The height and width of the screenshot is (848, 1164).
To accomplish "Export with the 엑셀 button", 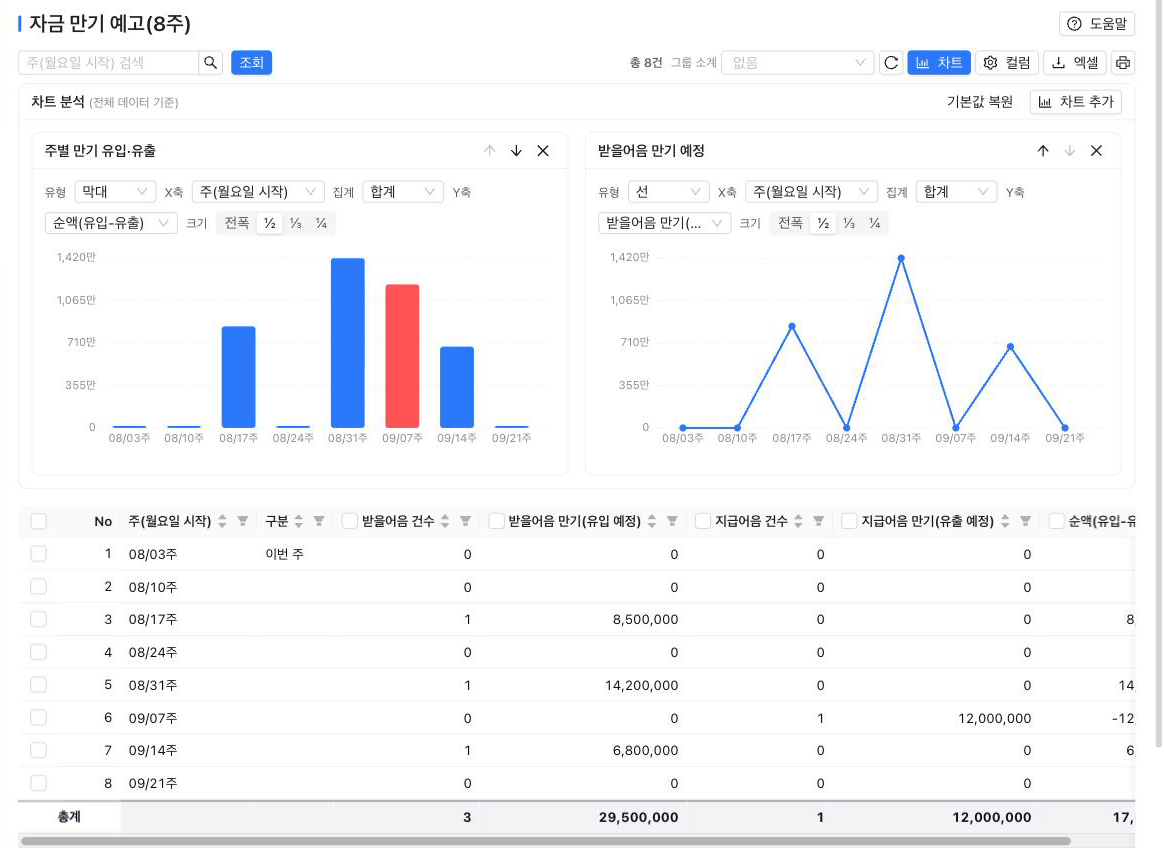I will [x=1075, y=63].
